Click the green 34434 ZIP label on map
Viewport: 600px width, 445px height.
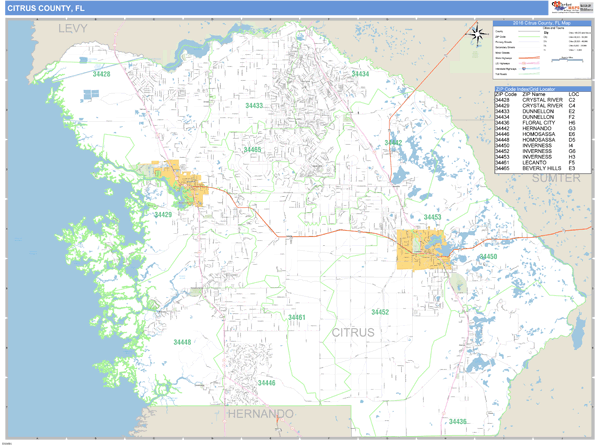pyautogui.click(x=360, y=74)
